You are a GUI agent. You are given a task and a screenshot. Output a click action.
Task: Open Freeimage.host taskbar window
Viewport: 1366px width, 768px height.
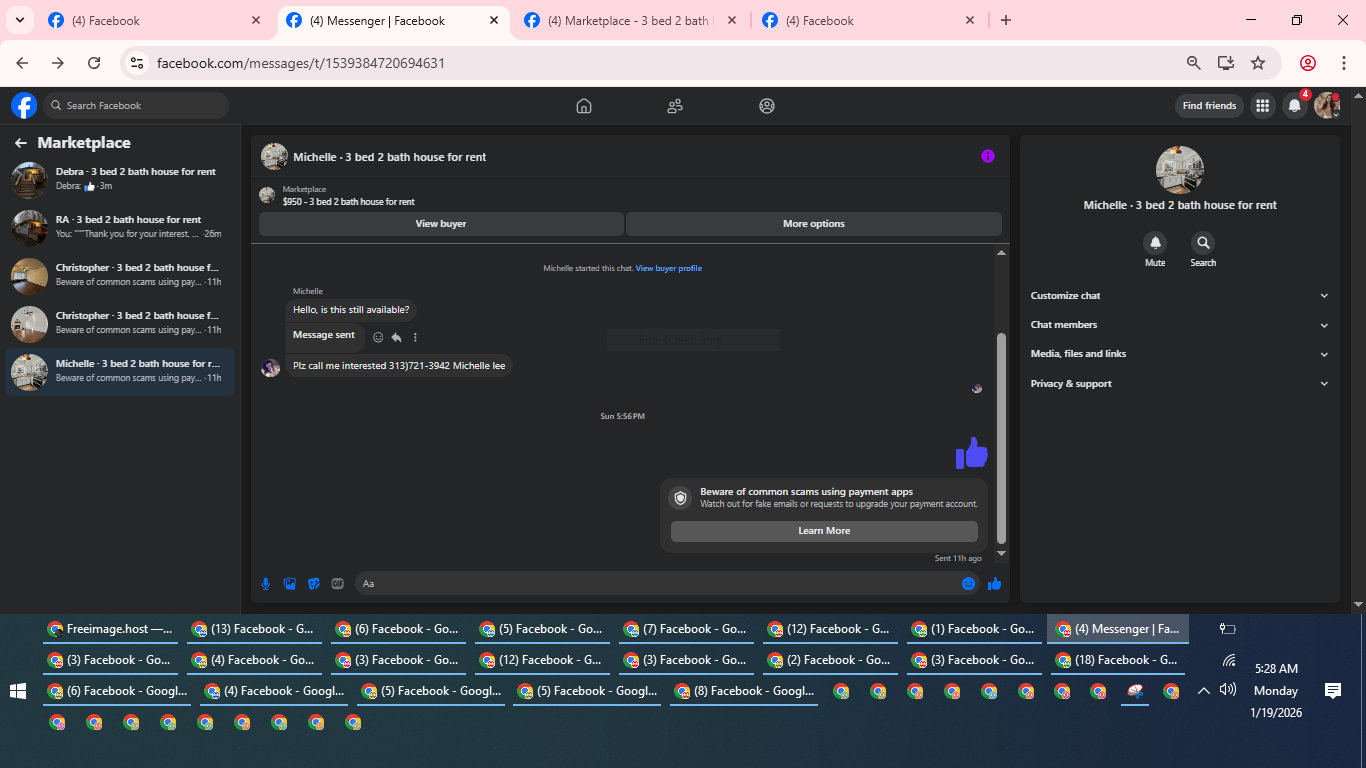coord(110,629)
